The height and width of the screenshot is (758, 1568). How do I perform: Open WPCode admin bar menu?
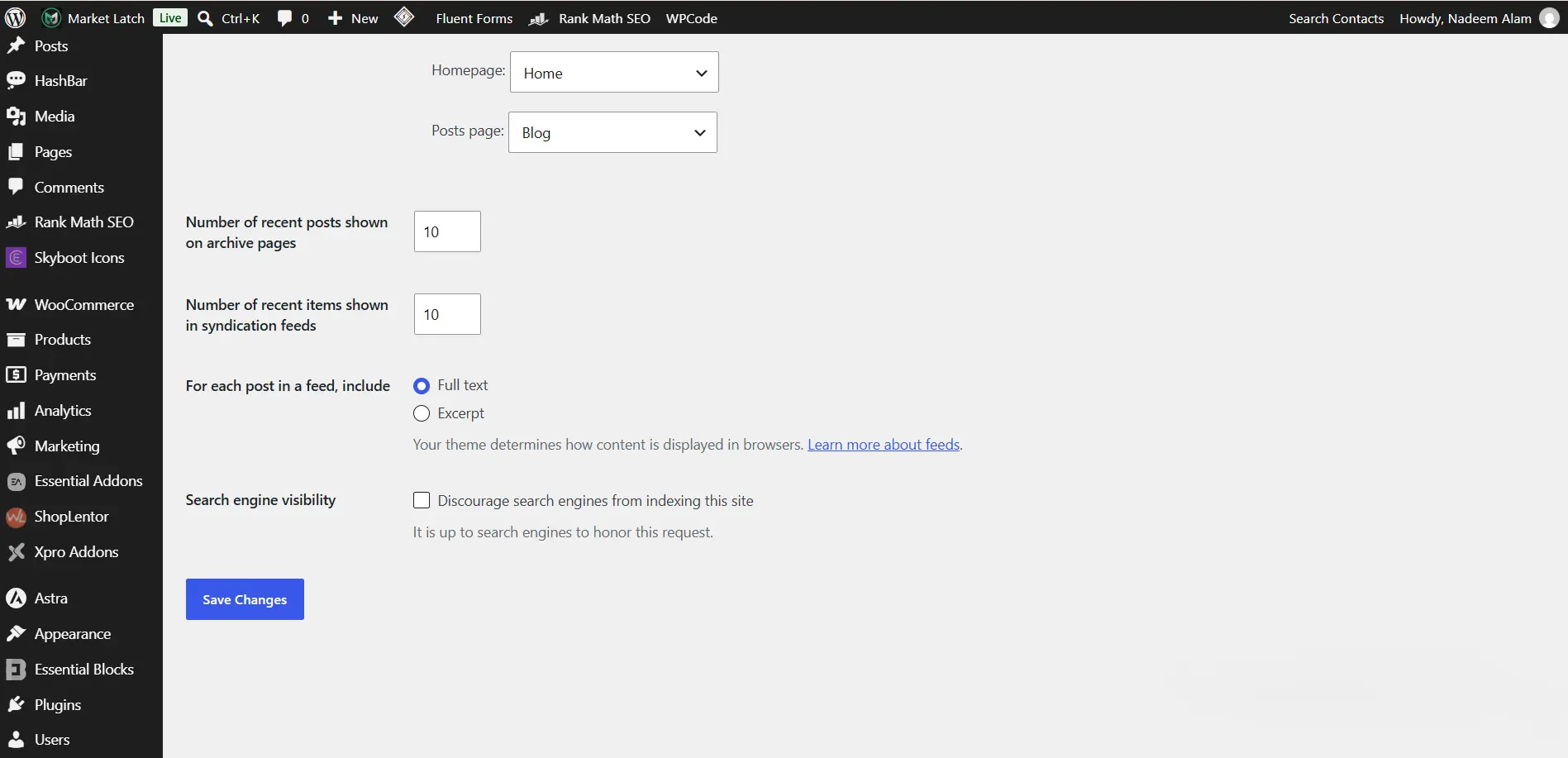click(691, 18)
